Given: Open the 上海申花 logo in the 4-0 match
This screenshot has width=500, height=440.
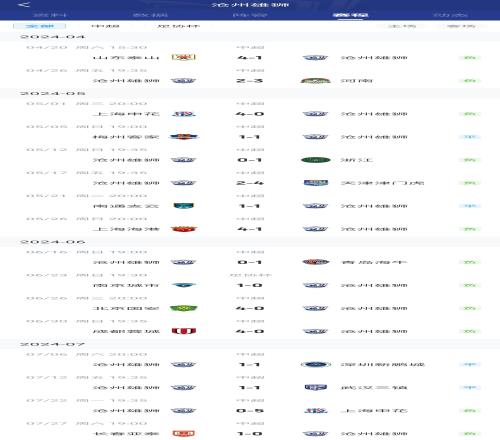Looking at the screenshot, I should tap(183, 114).
